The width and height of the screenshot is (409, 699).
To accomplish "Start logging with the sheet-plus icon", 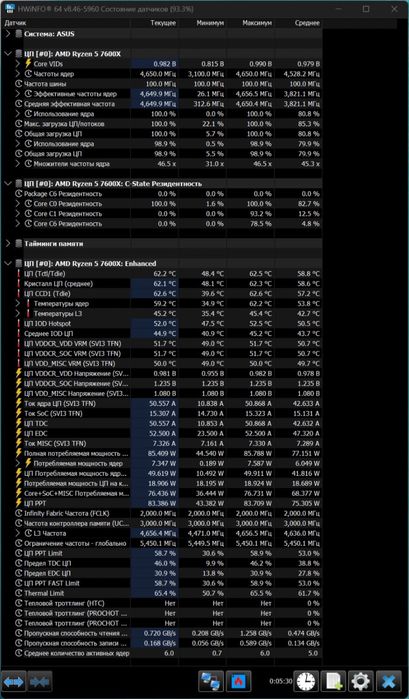I will coord(333,682).
